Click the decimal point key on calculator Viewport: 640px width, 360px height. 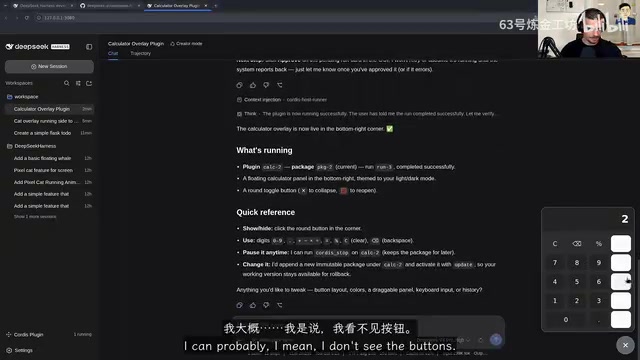[x=599, y=320]
